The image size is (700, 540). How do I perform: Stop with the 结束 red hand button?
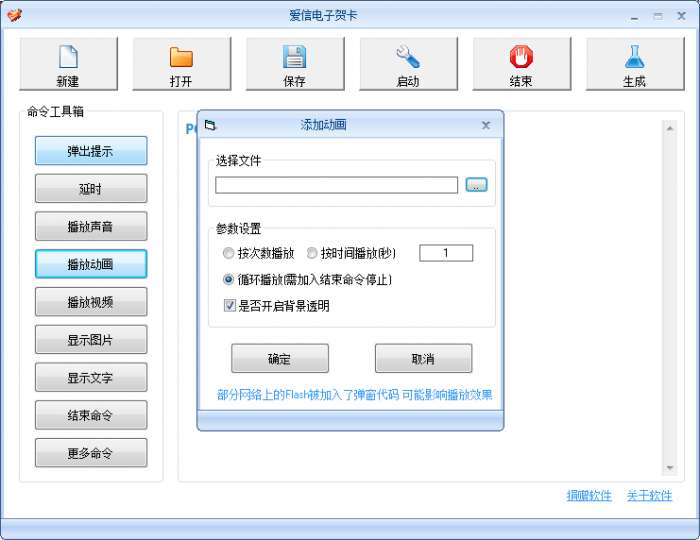coord(521,64)
